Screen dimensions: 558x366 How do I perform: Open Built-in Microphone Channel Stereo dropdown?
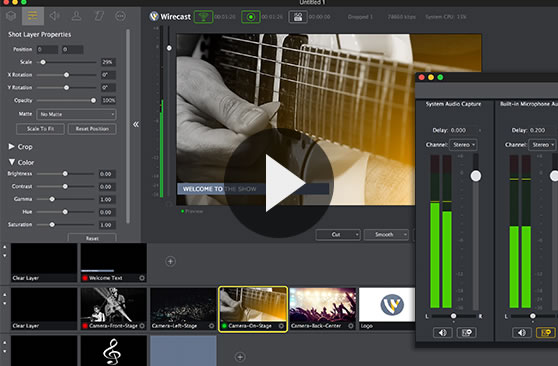pyautogui.click(x=543, y=145)
